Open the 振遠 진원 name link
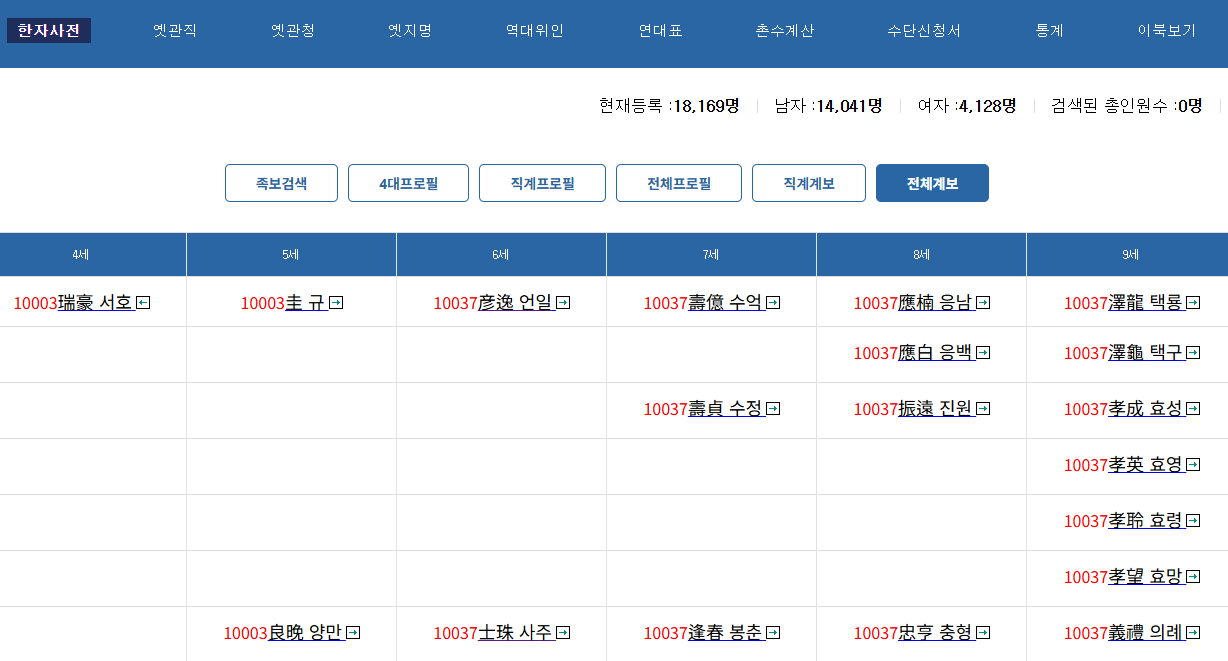Viewport: 1228px width, 661px height. pyautogui.click(x=936, y=409)
